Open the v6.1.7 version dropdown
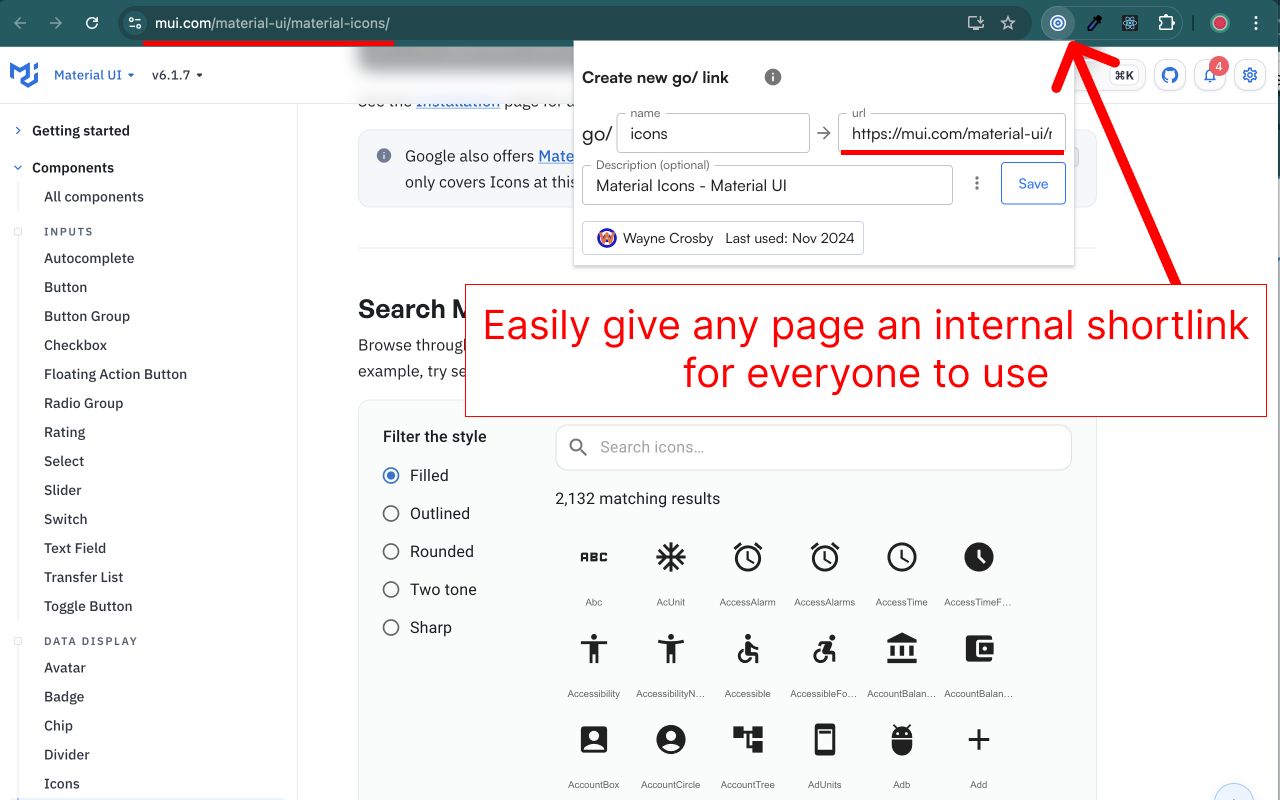 pos(177,75)
